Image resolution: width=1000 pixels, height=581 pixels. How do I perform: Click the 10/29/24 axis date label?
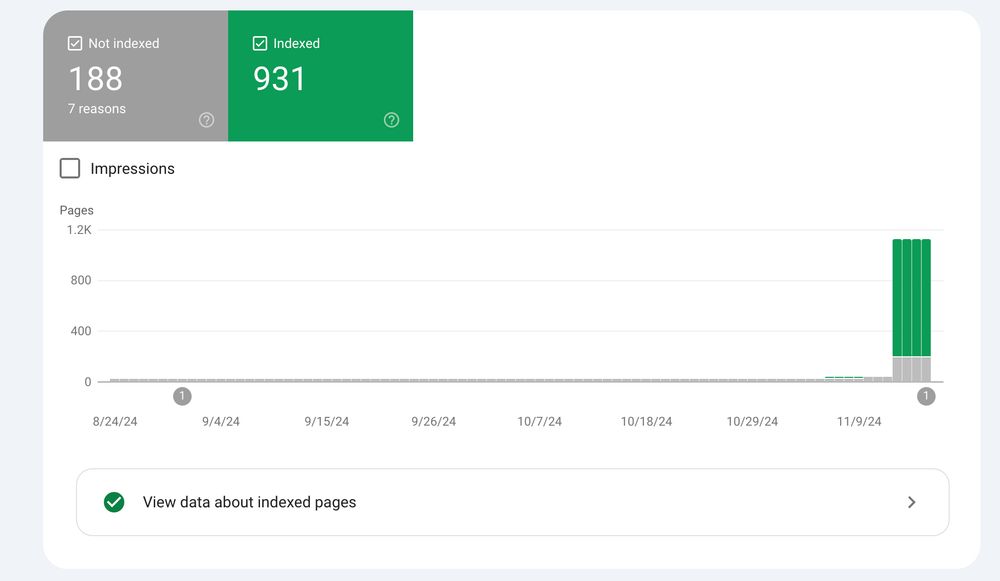[x=752, y=422]
